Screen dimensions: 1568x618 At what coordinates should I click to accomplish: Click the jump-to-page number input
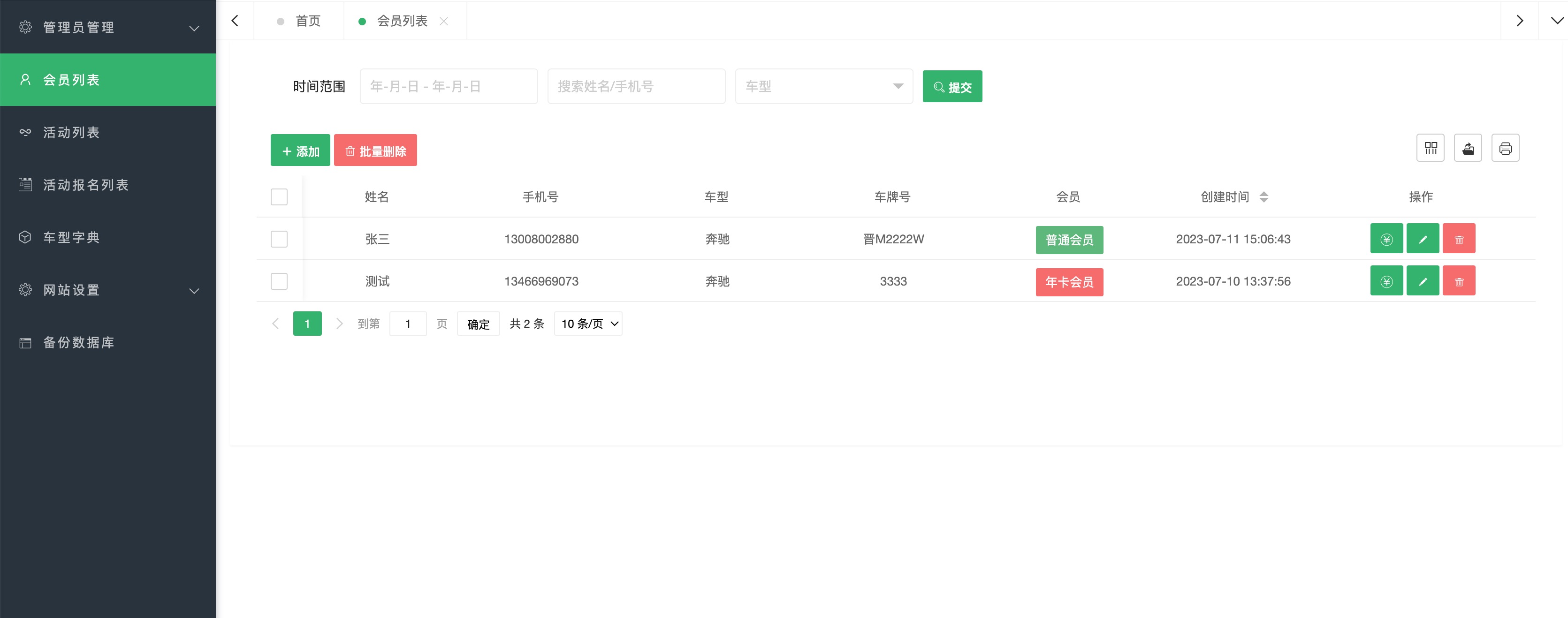pyautogui.click(x=408, y=324)
